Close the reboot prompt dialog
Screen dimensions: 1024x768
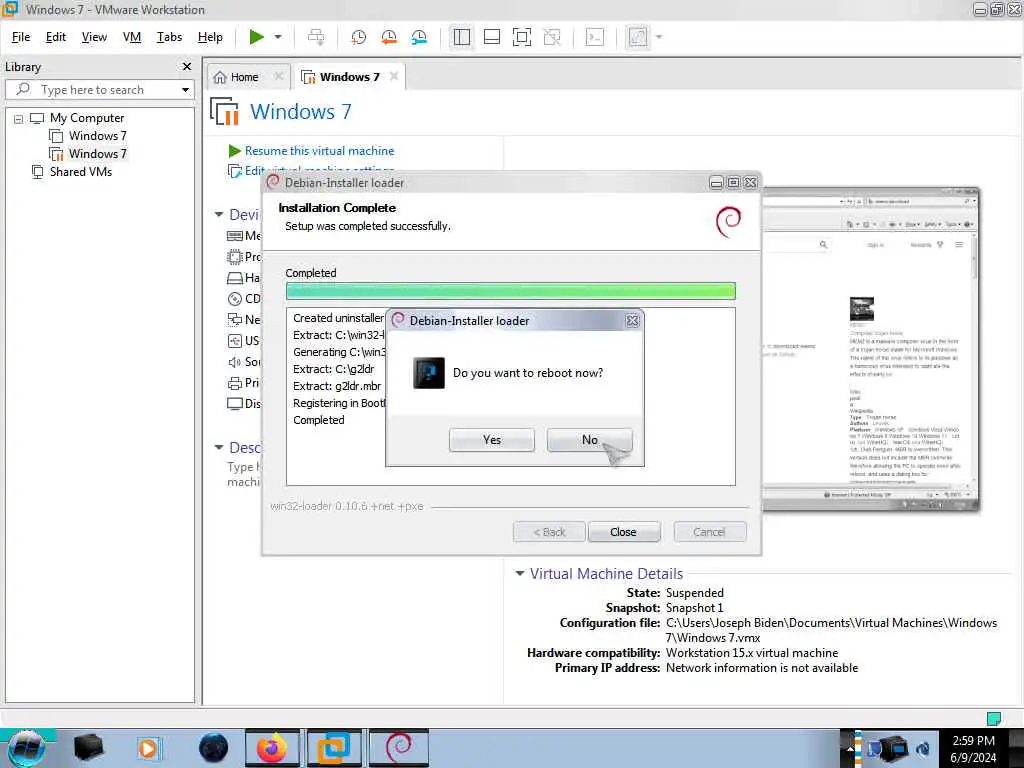click(x=632, y=321)
